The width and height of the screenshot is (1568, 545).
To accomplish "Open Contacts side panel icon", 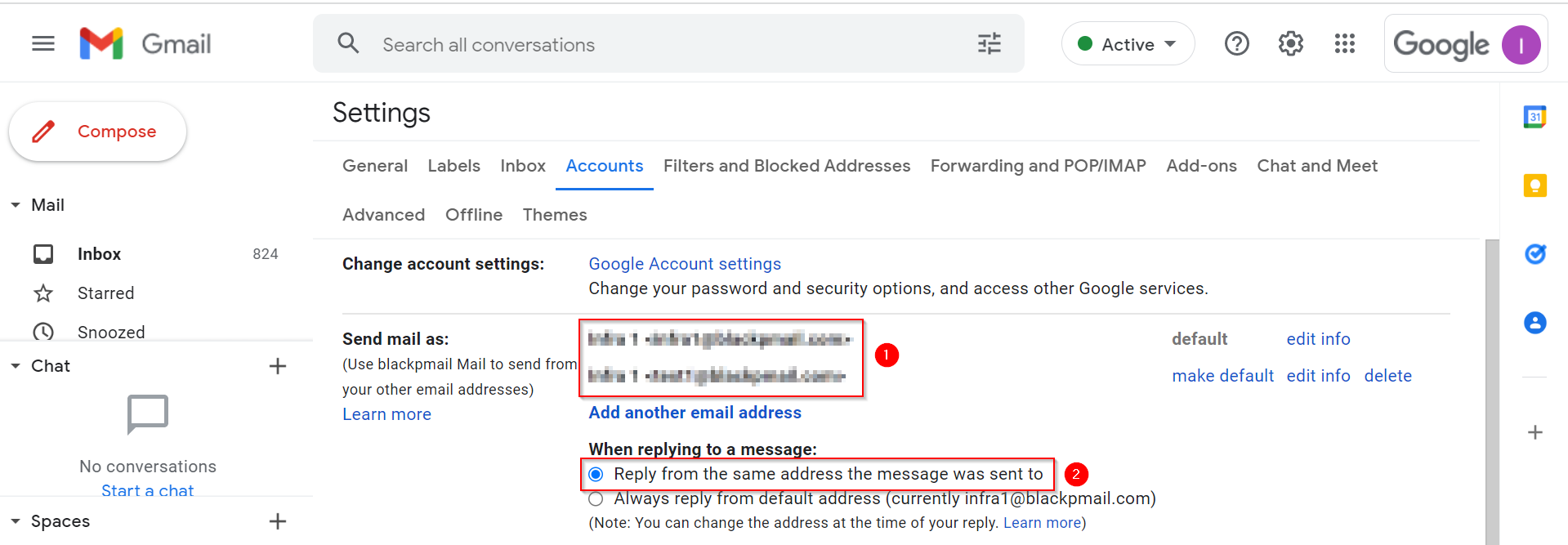I will point(1534,323).
